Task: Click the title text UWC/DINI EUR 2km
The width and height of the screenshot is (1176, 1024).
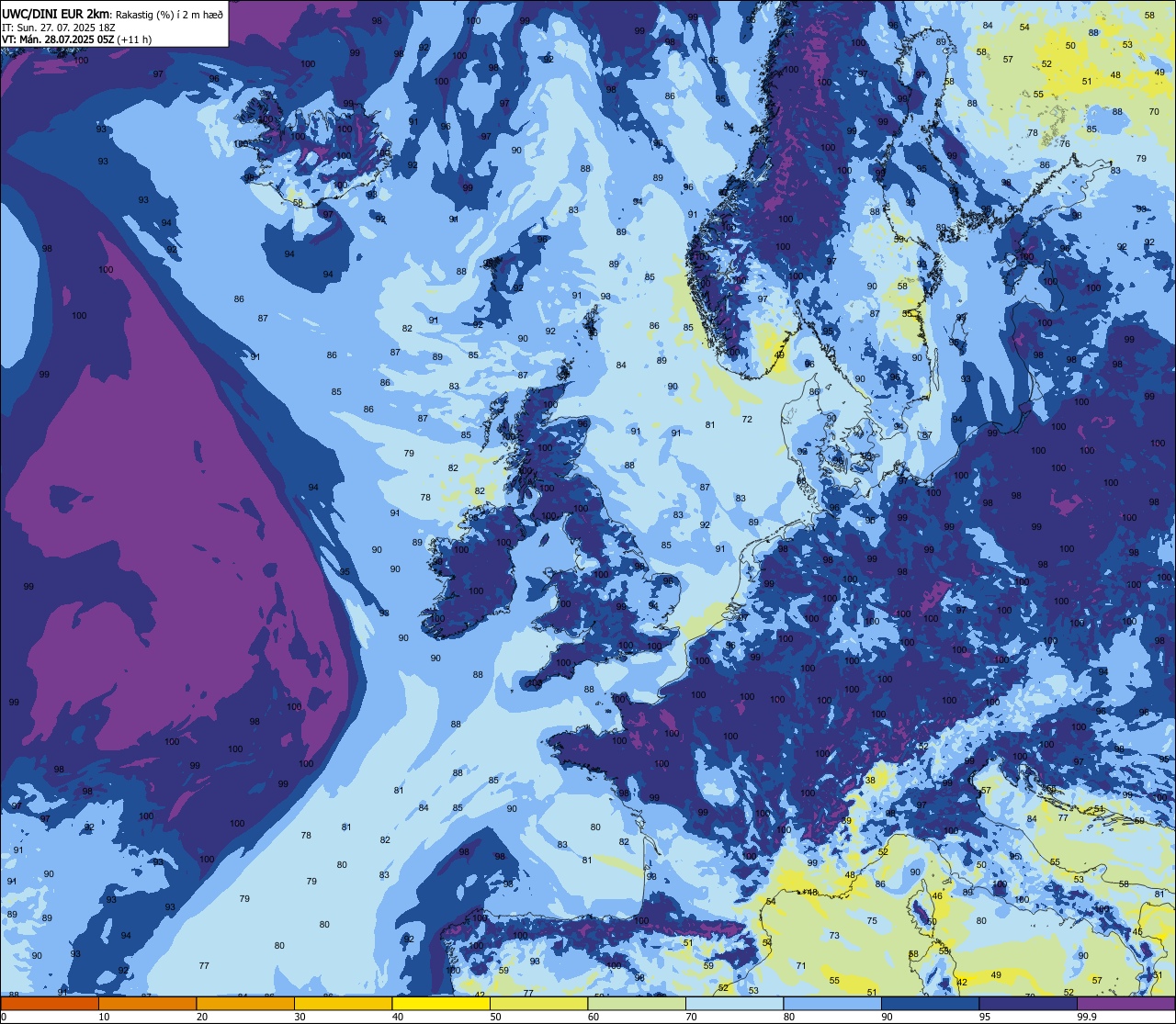Action: (56, 13)
